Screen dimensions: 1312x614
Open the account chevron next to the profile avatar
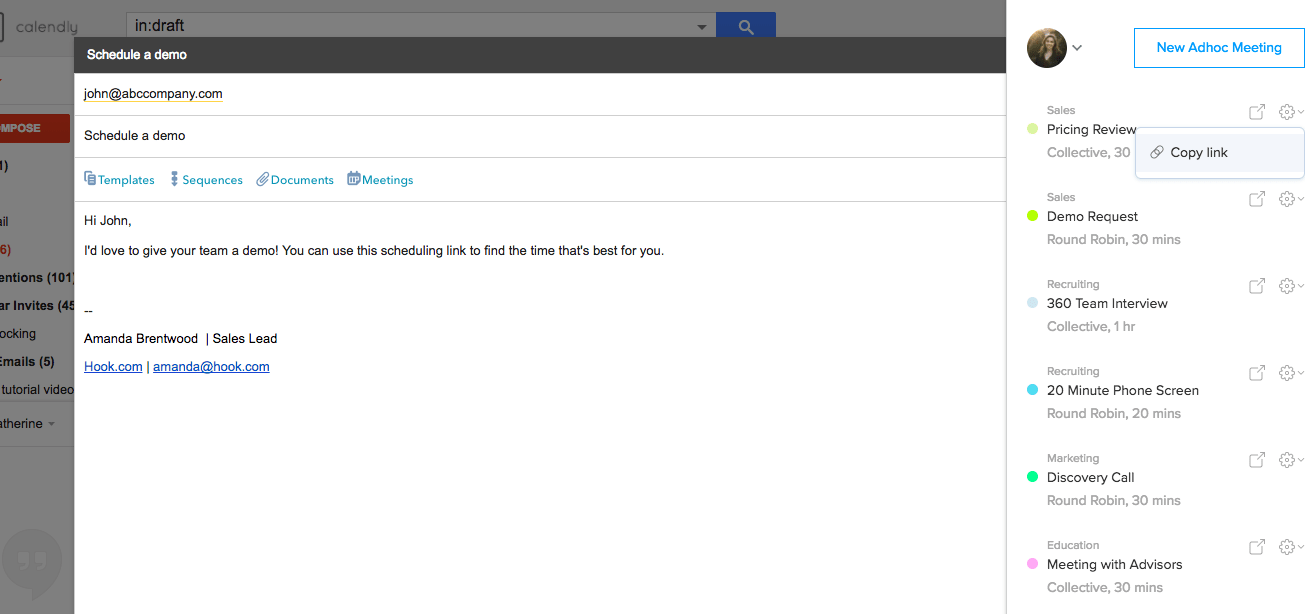[x=1077, y=47]
